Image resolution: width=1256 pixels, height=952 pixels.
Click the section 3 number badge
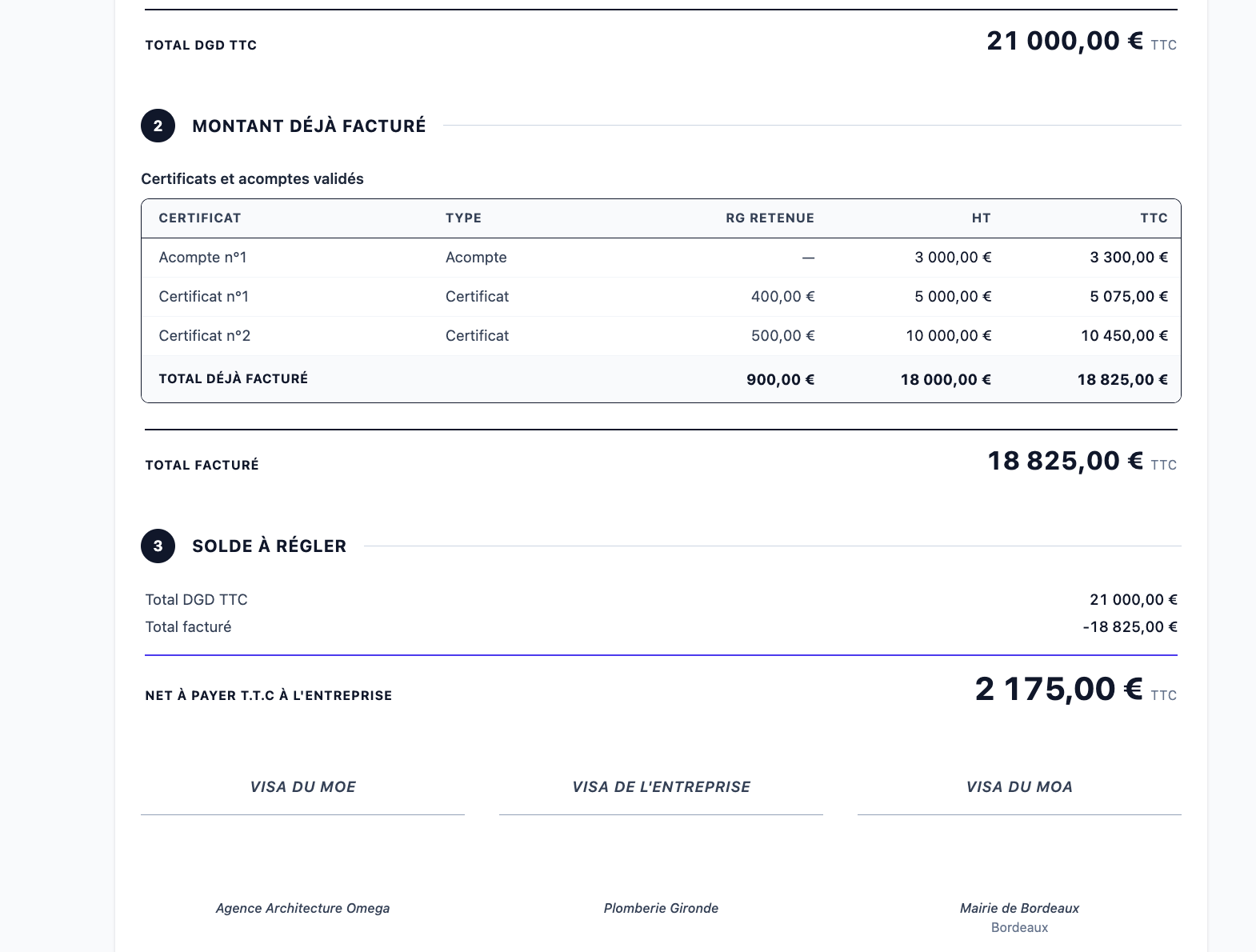click(158, 546)
